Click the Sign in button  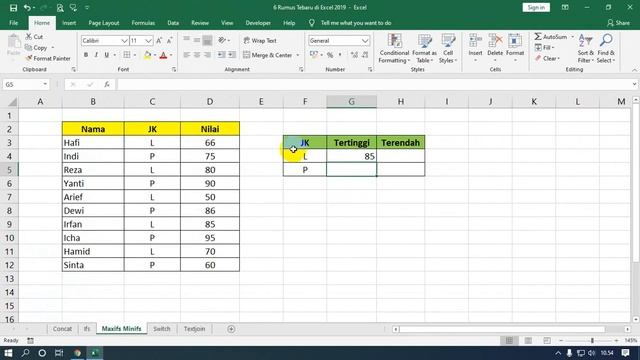[x=536, y=7]
